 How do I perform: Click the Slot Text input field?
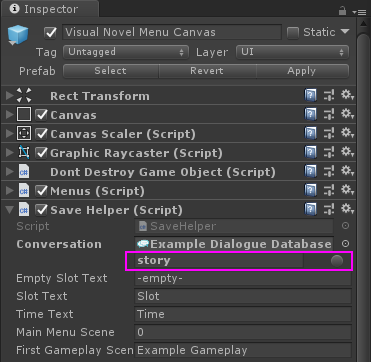click(243, 296)
